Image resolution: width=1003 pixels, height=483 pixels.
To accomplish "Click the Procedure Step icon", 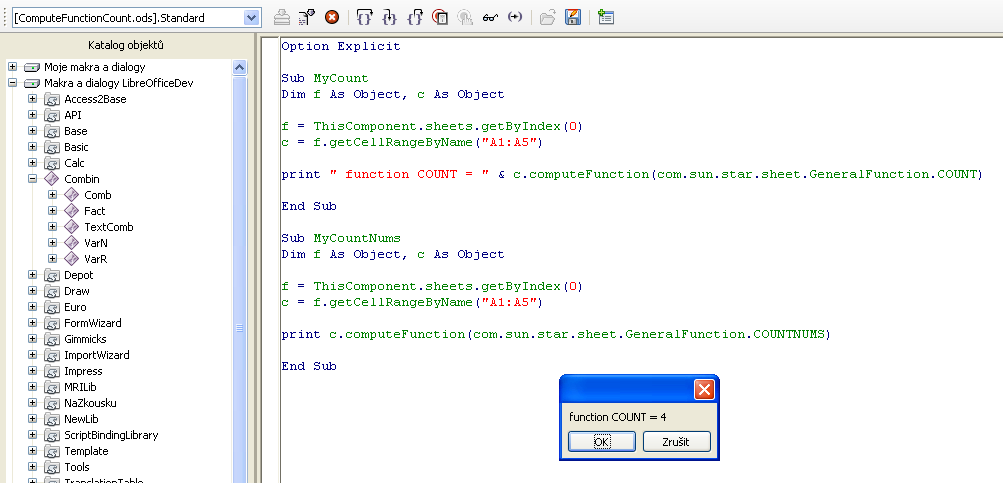I will coord(365,17).
